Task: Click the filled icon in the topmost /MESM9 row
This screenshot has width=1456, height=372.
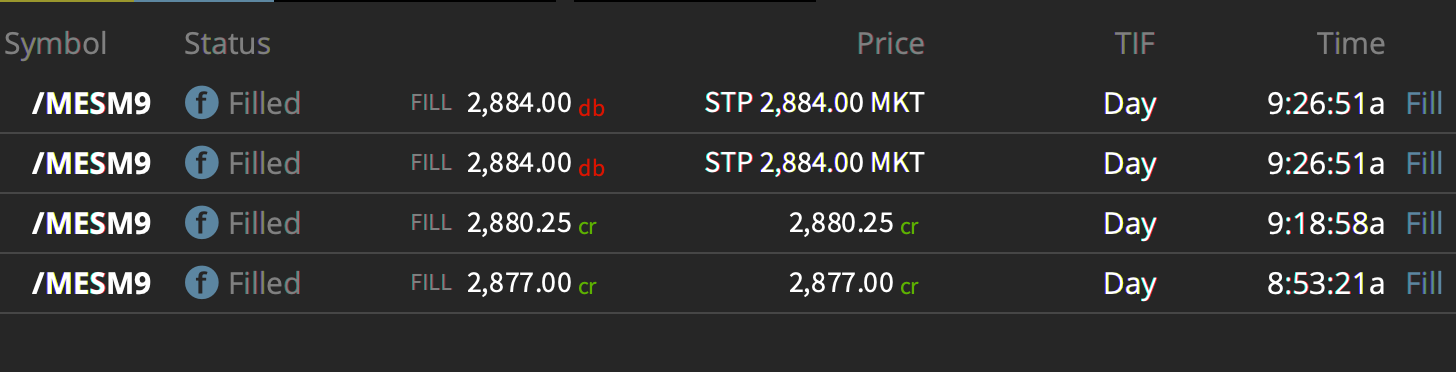Action: (x=202, y=103)
